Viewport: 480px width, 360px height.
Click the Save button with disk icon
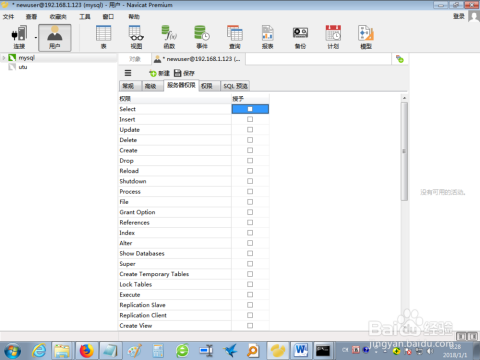(184, 73)
